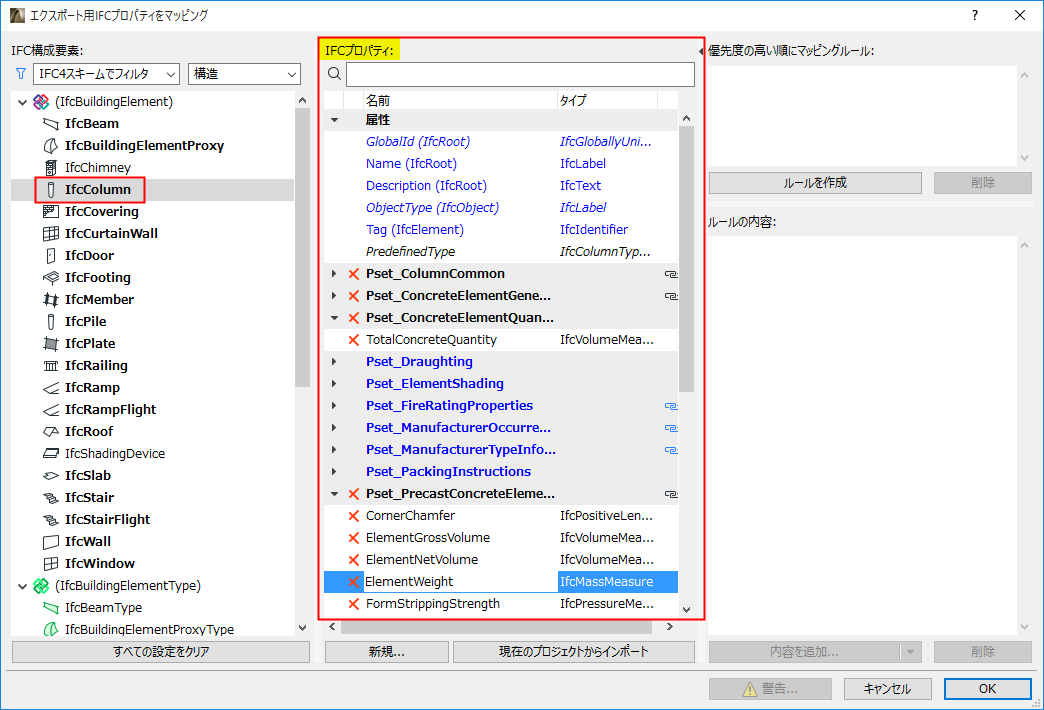Click the IfcWindow icon

tap(51, 563)
